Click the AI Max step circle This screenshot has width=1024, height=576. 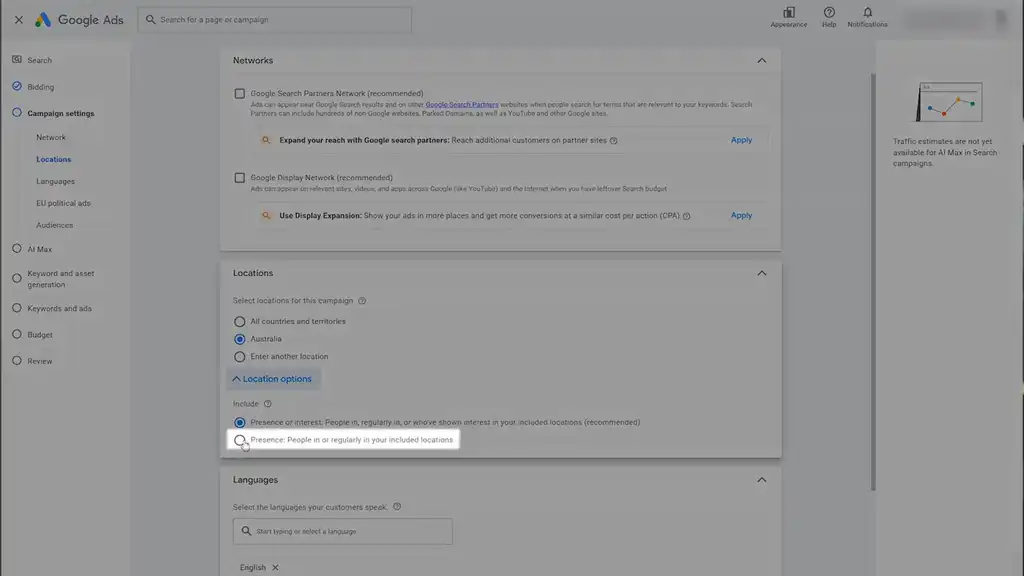[x=17, y=248]
